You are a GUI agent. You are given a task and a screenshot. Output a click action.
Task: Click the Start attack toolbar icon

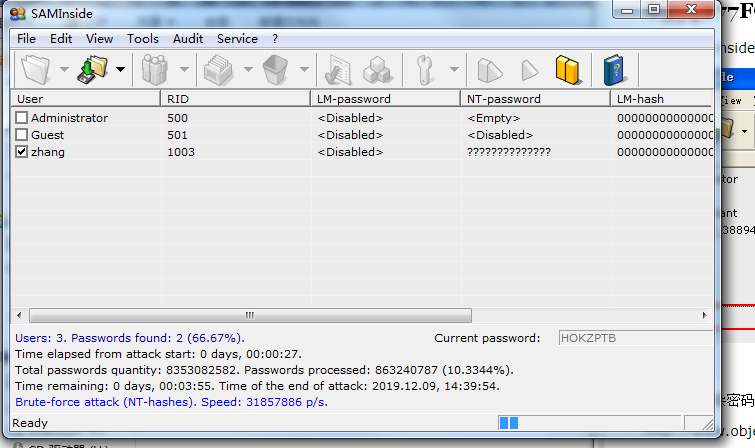[490, 71]
